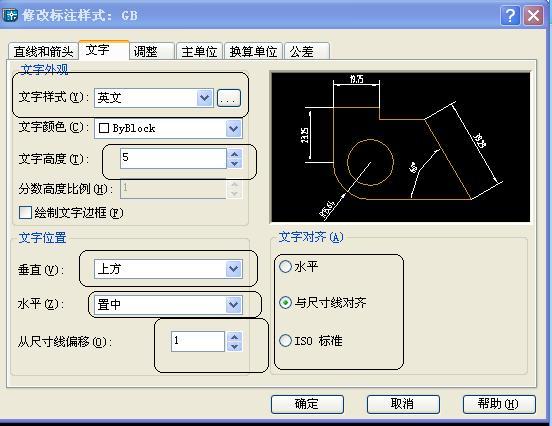Switch to the 公差 tab
552x426 pixels.
coord(307,51)
